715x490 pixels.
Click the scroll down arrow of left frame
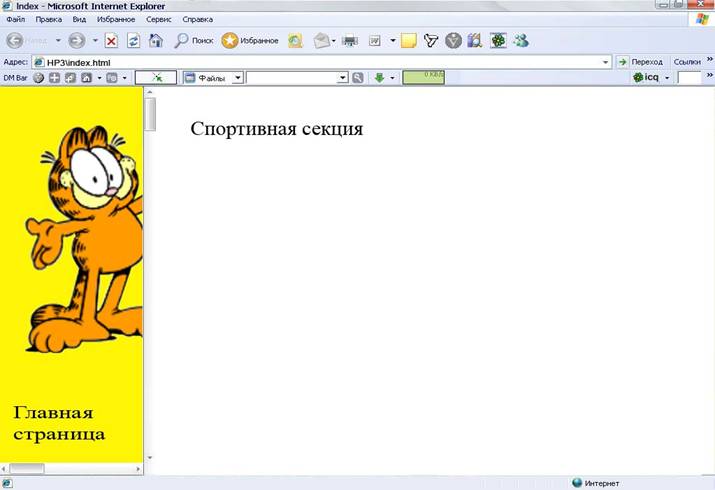[x=150, y=458]
